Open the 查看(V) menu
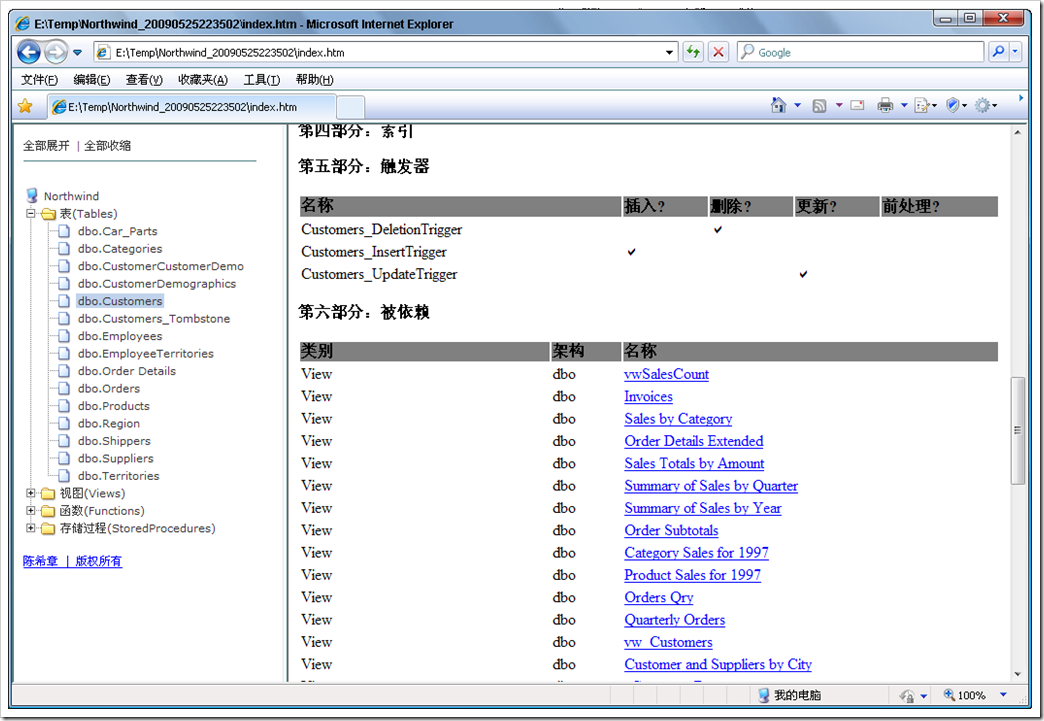This screenshot has width=1044, height=721. [144, 80]
